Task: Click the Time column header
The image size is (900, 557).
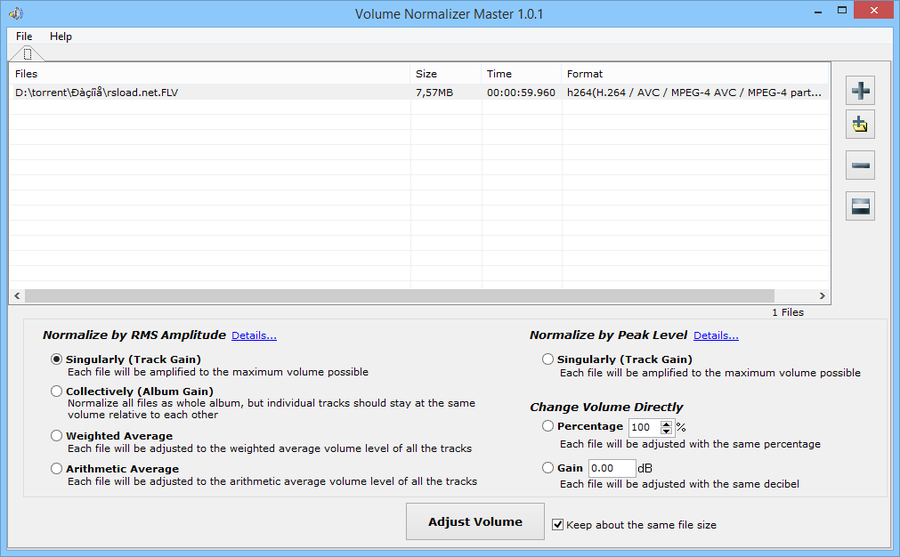Action: [x=522, y=74]
